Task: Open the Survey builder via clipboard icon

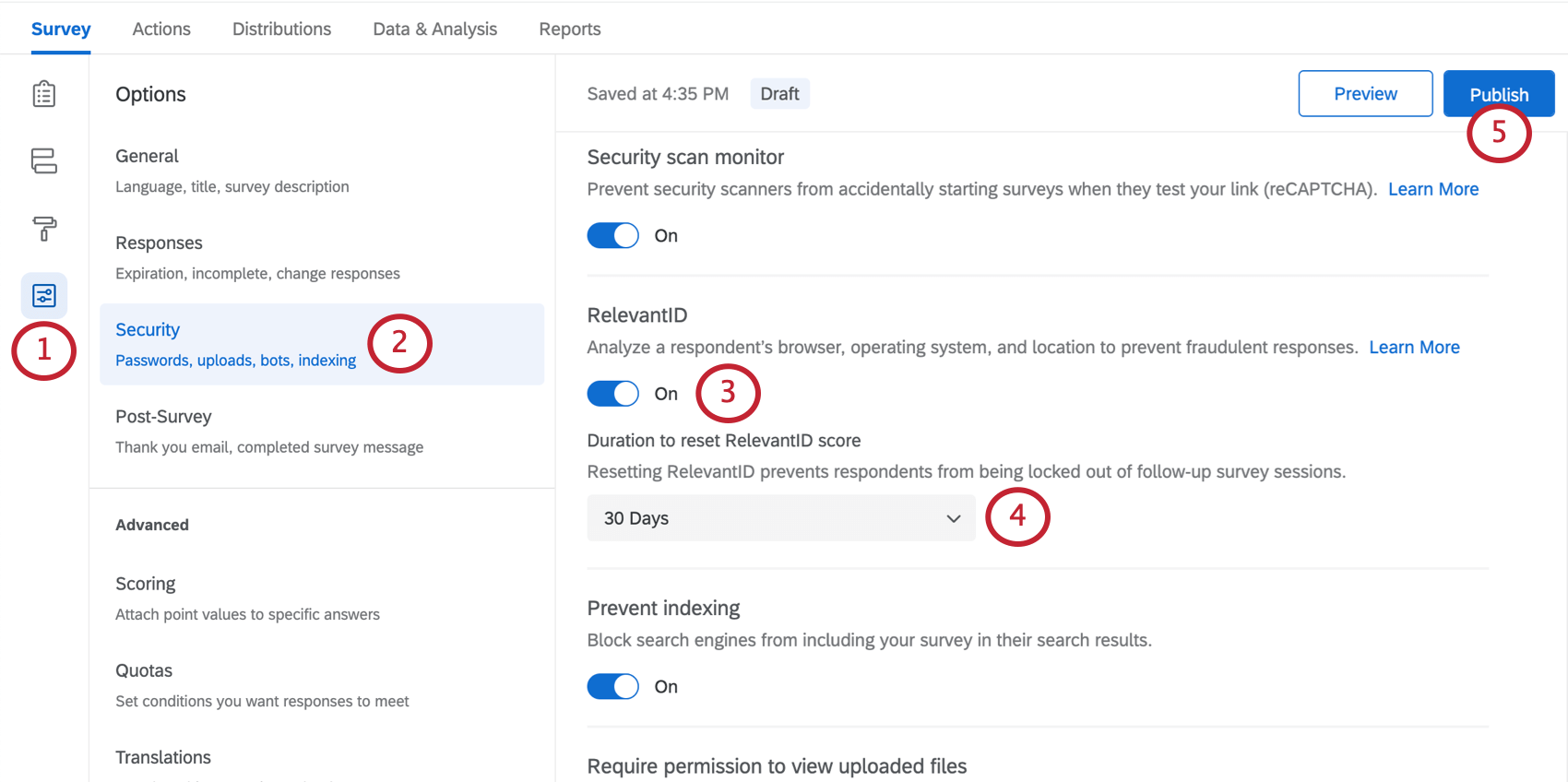Action: pos(43,93)
